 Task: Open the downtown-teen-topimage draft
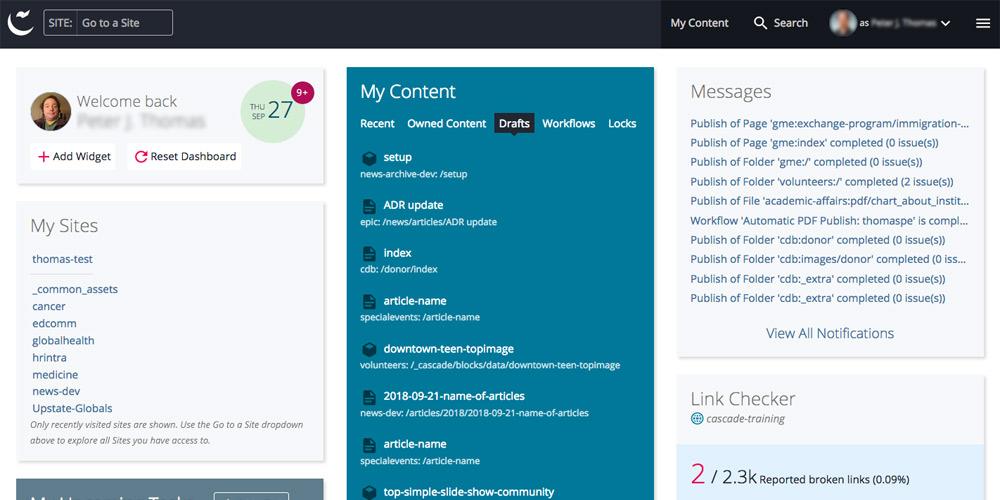click(x=448, y=349)
